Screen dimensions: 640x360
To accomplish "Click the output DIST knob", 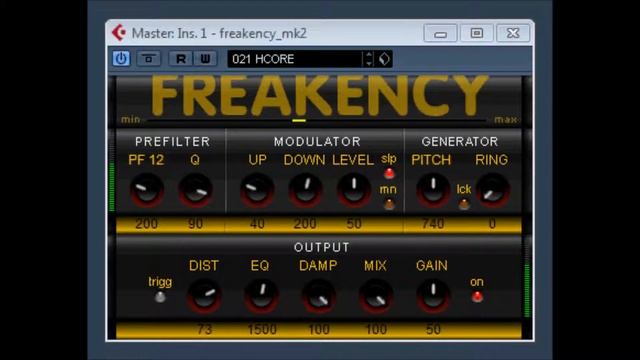I will (x=204, y=296).
